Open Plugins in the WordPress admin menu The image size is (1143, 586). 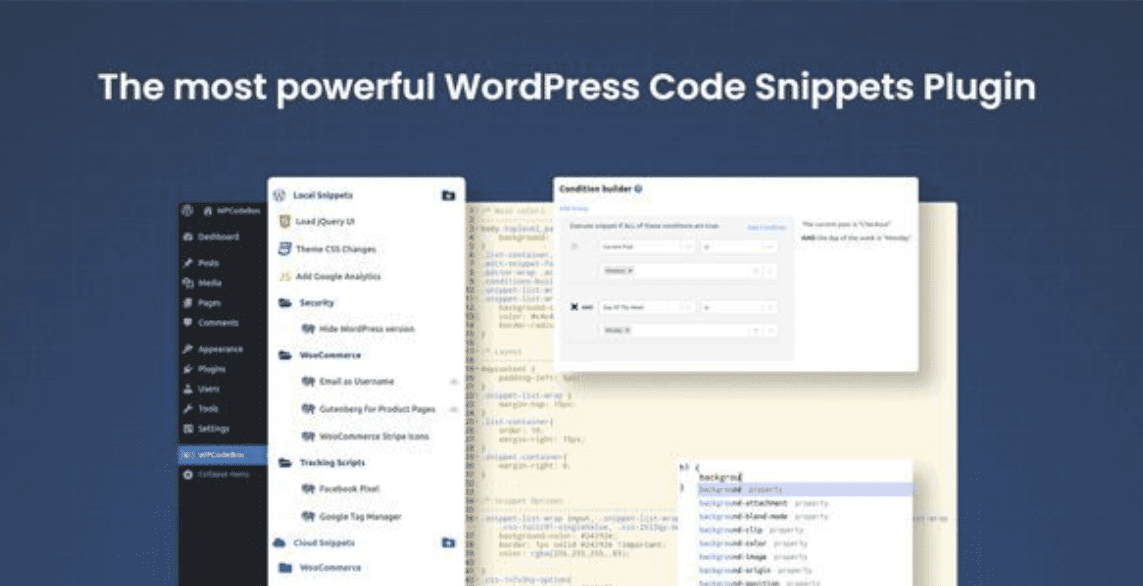211,369
